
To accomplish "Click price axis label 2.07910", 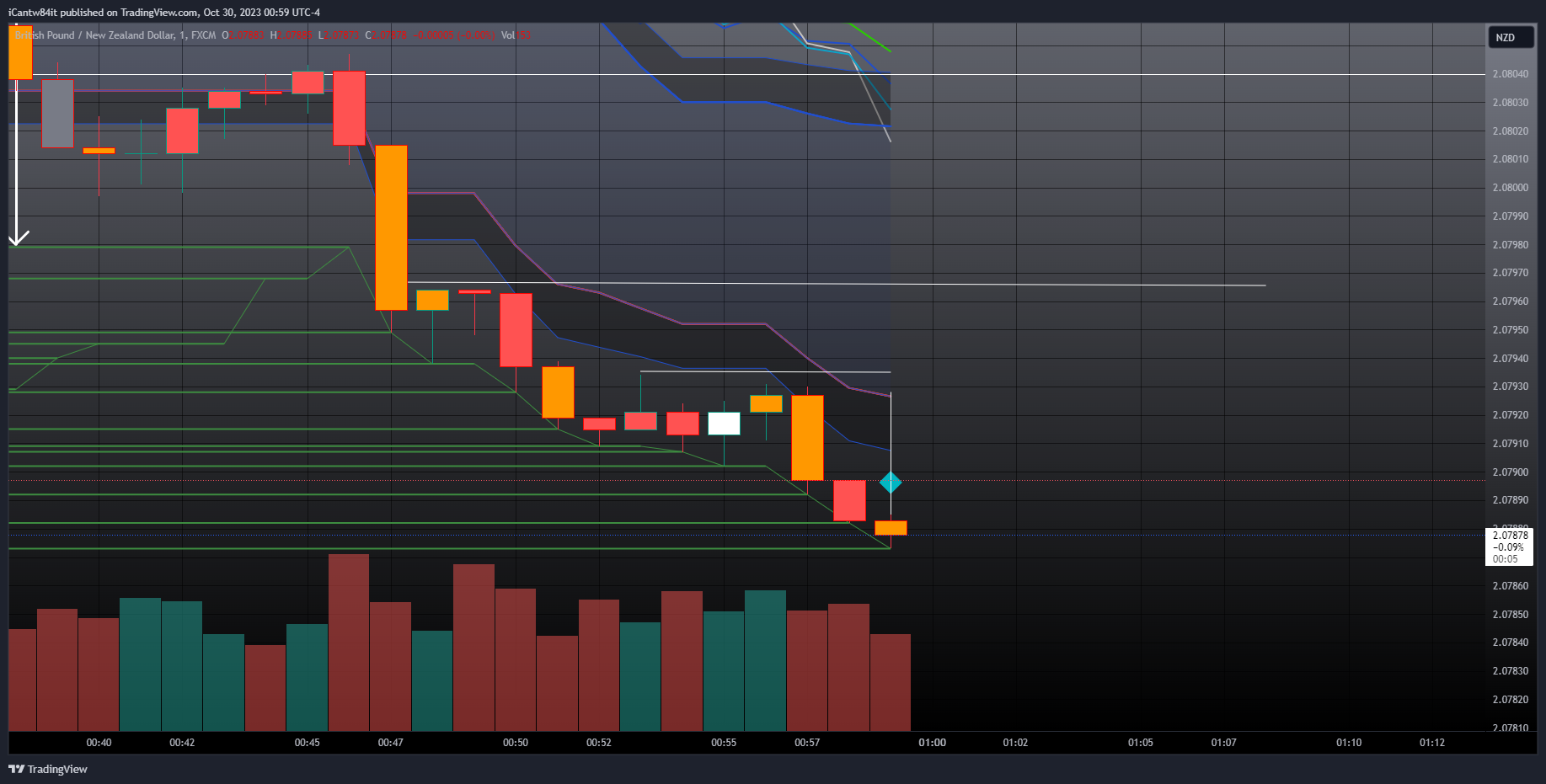I will [x=1510, y=444].
